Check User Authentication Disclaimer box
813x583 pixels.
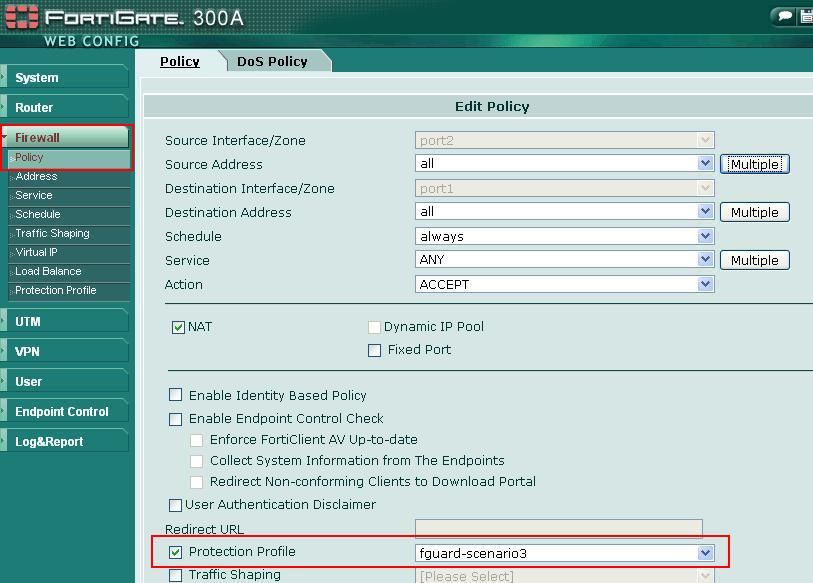[176, 505]
